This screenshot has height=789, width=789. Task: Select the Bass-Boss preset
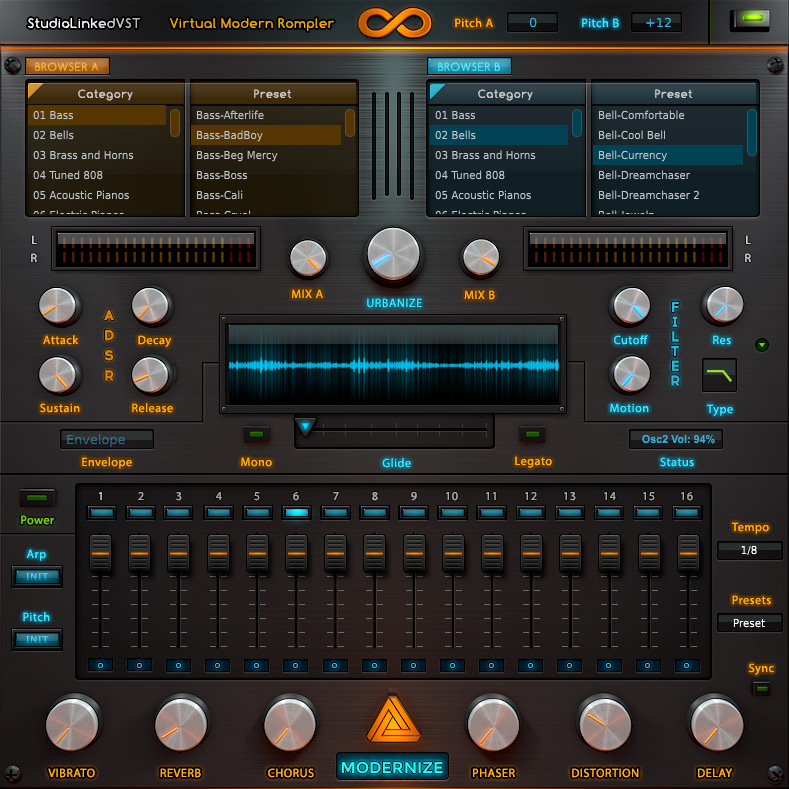click(267, 175)
